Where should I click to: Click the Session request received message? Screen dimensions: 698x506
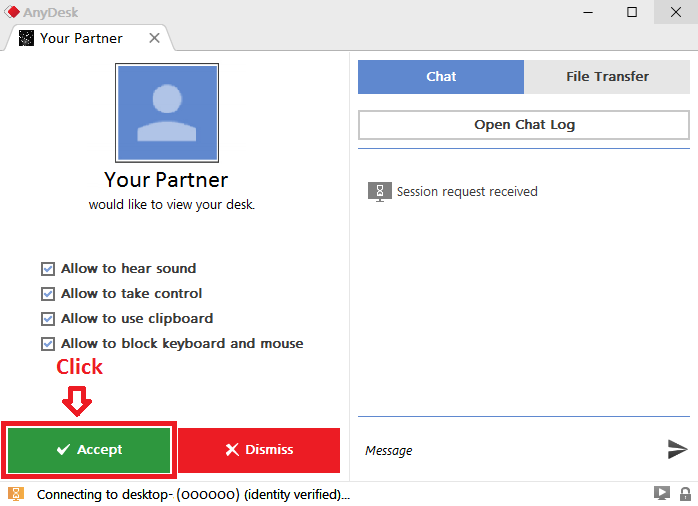[467, 191]
